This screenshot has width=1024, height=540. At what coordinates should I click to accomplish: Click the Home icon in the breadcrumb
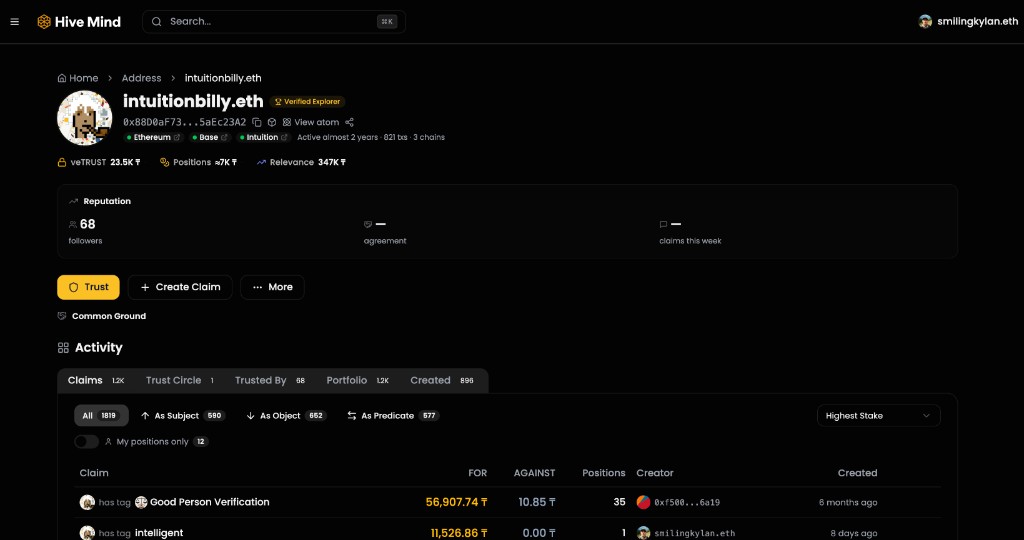click(61, 78)
